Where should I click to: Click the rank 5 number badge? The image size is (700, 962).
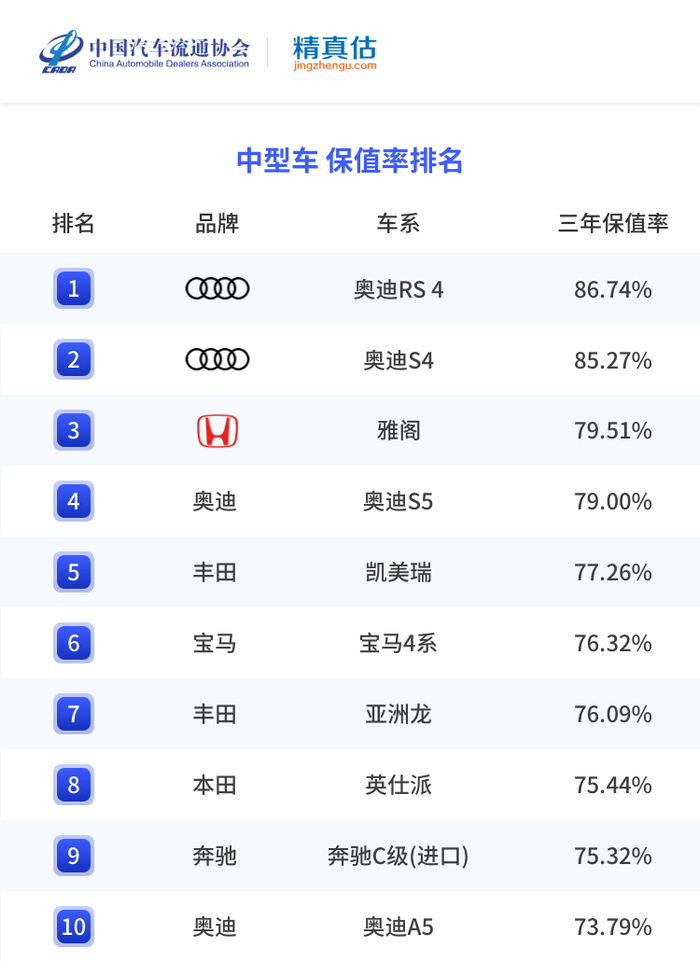(73, 573)
